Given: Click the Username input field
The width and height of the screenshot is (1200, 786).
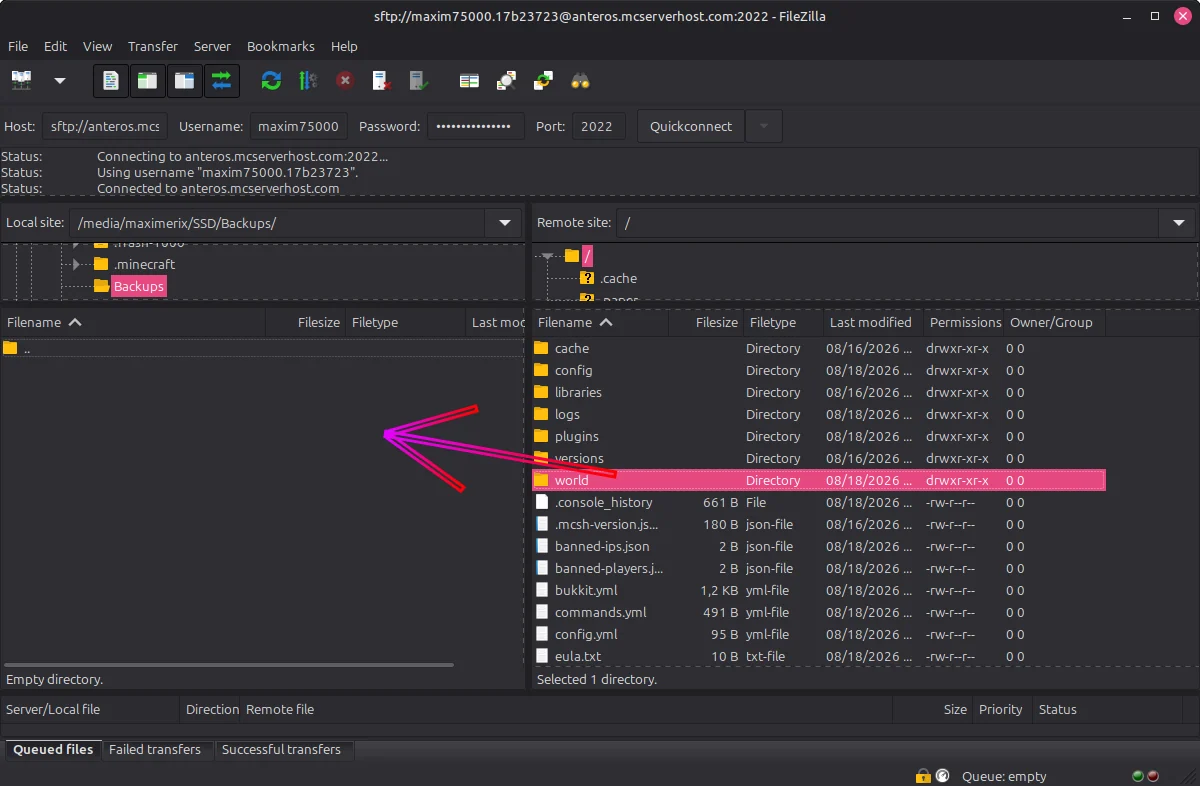Looking at the screenshot, I should point(298,126).
